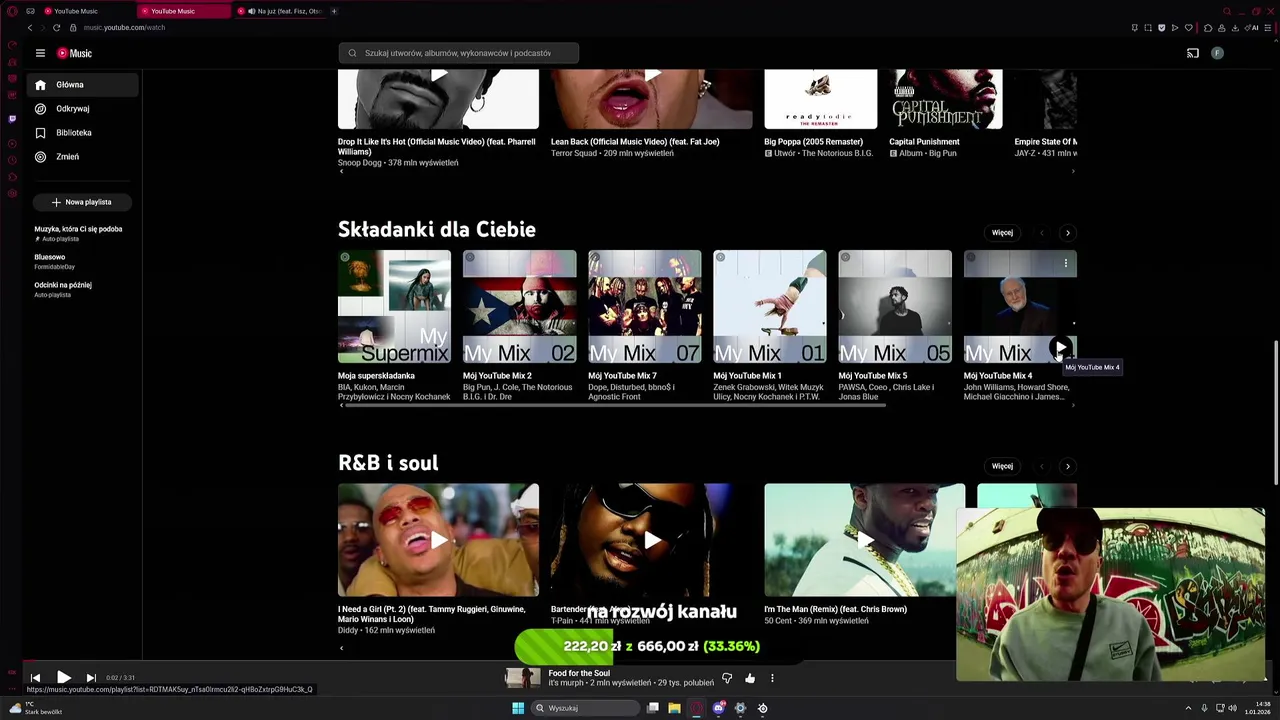Open Opera GX from taskbar
The width and height of the screenshot is (1280, 720).
[696, 708]
